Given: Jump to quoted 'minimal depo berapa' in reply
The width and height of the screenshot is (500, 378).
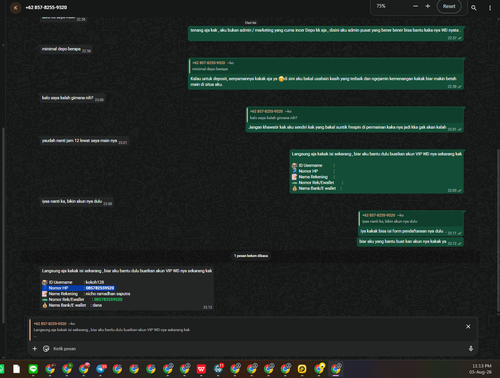Looking at the screenshot, I should pos(326,66).
